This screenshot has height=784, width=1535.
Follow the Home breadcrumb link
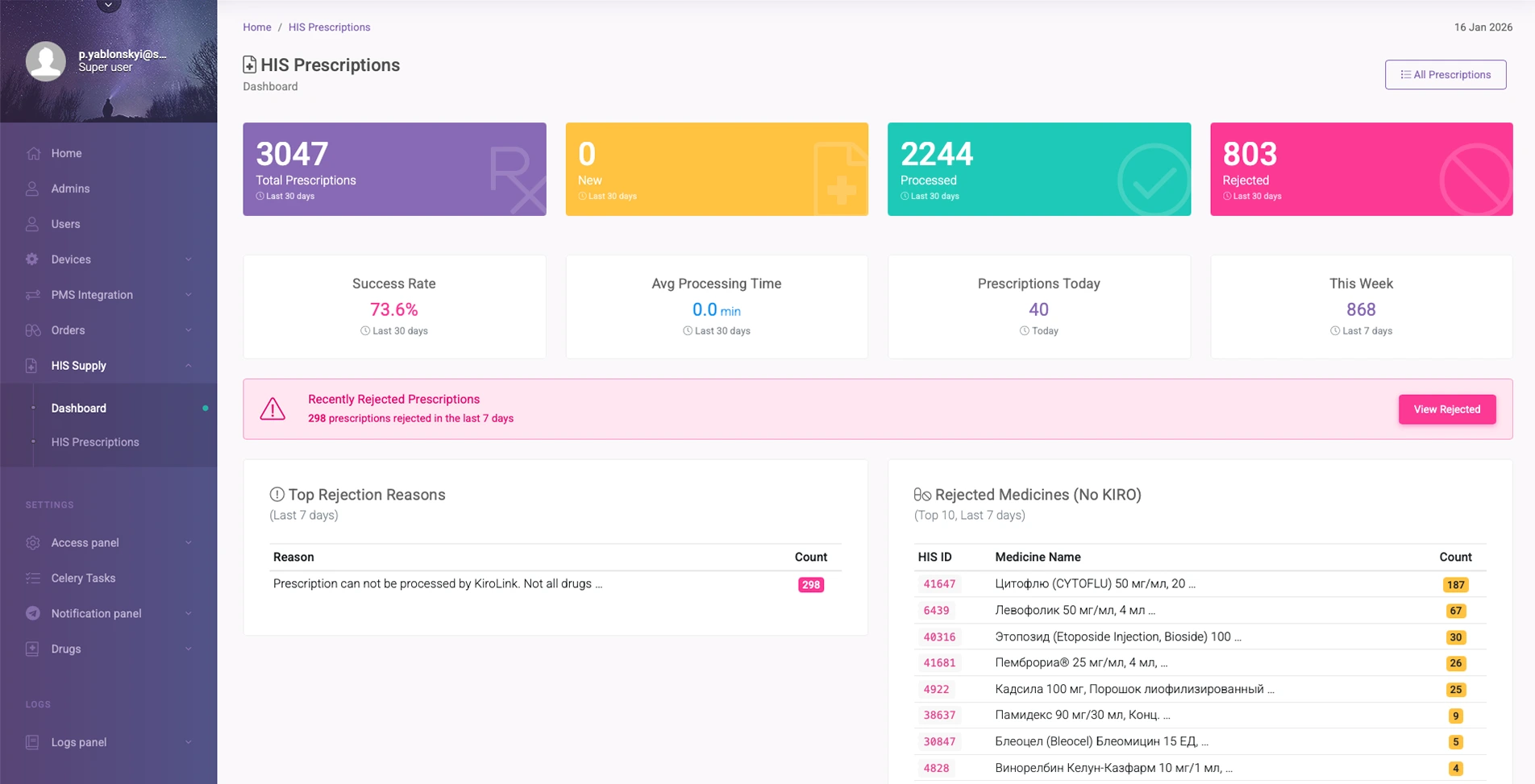point(257,27)
